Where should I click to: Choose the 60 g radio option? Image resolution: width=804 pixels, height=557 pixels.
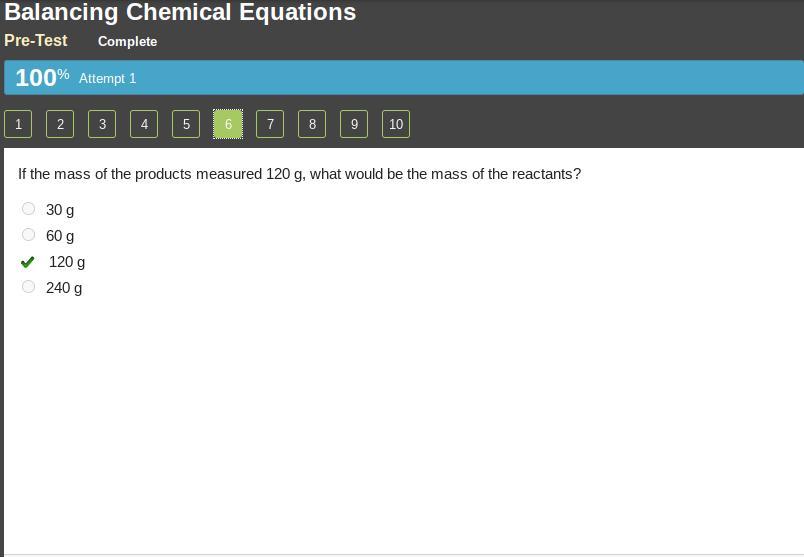click(28, 235)
